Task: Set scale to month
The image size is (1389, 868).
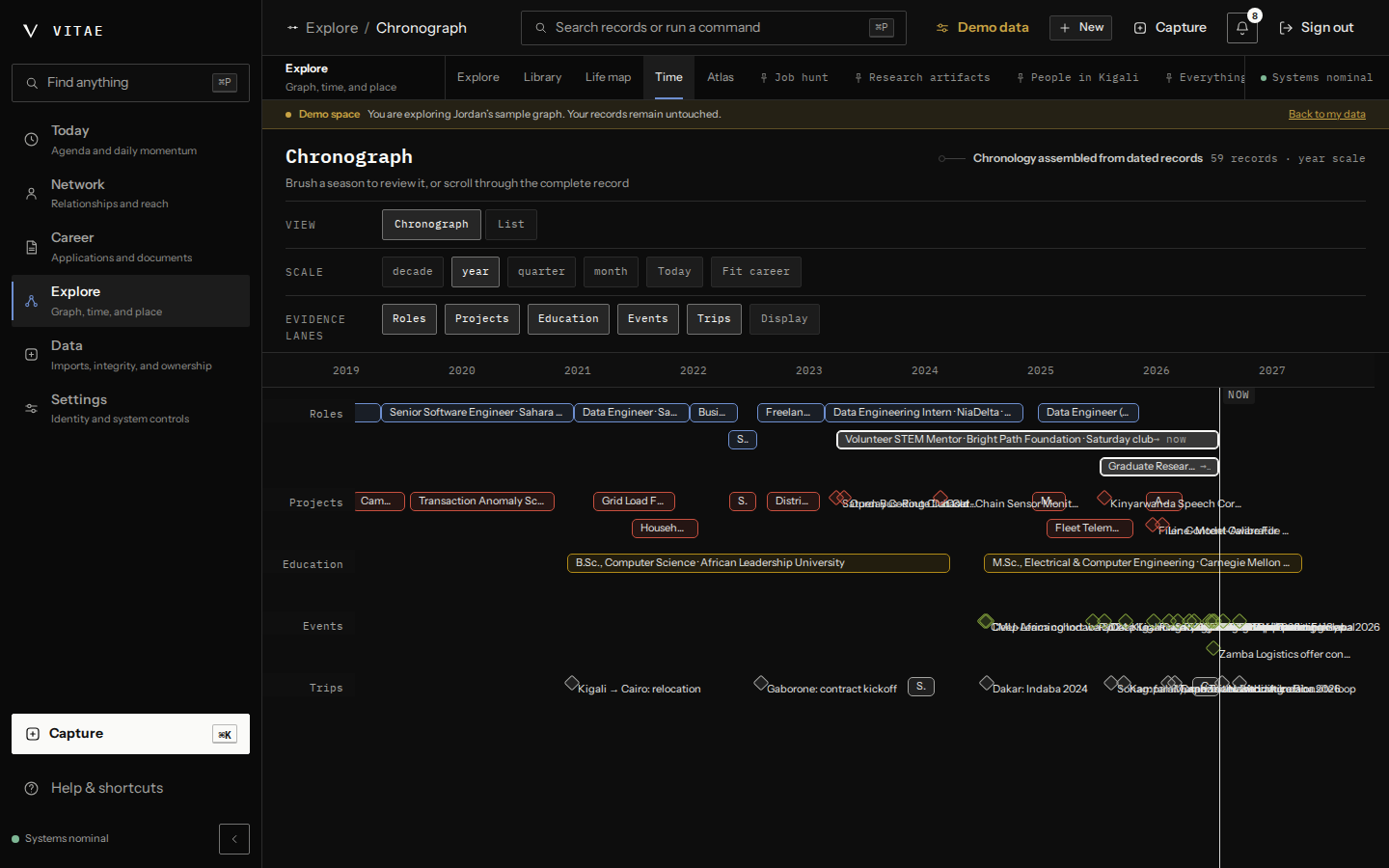Action: pyautogui.click(x=611, y=272)
